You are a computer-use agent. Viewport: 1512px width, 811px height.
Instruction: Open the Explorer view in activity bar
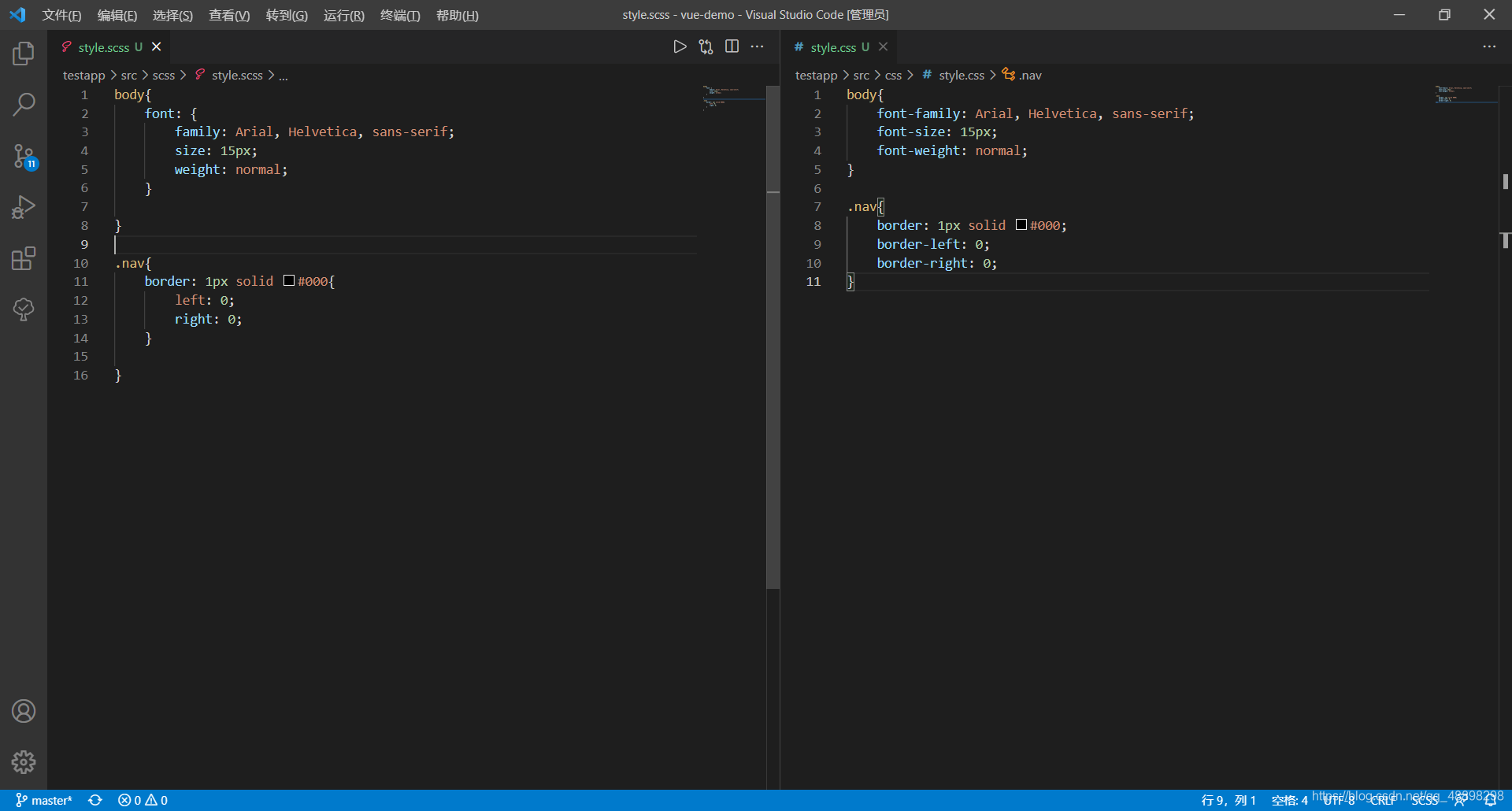24,54
